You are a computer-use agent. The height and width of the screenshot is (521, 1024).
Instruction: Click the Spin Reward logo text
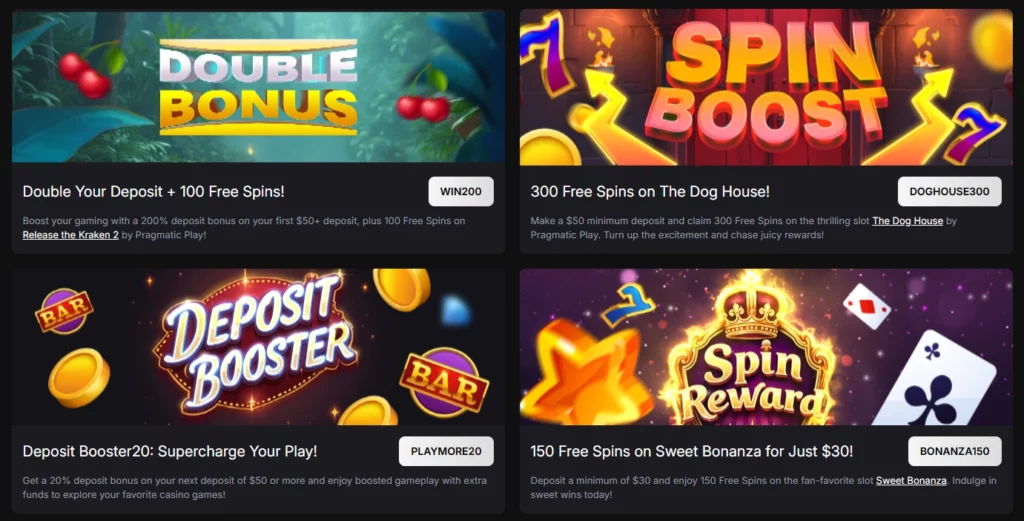click(x=753, y=384)
